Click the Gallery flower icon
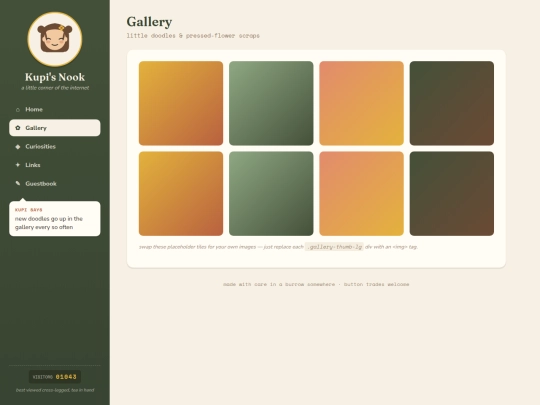Viewport: 540px width, 405px height. (18, 128)
